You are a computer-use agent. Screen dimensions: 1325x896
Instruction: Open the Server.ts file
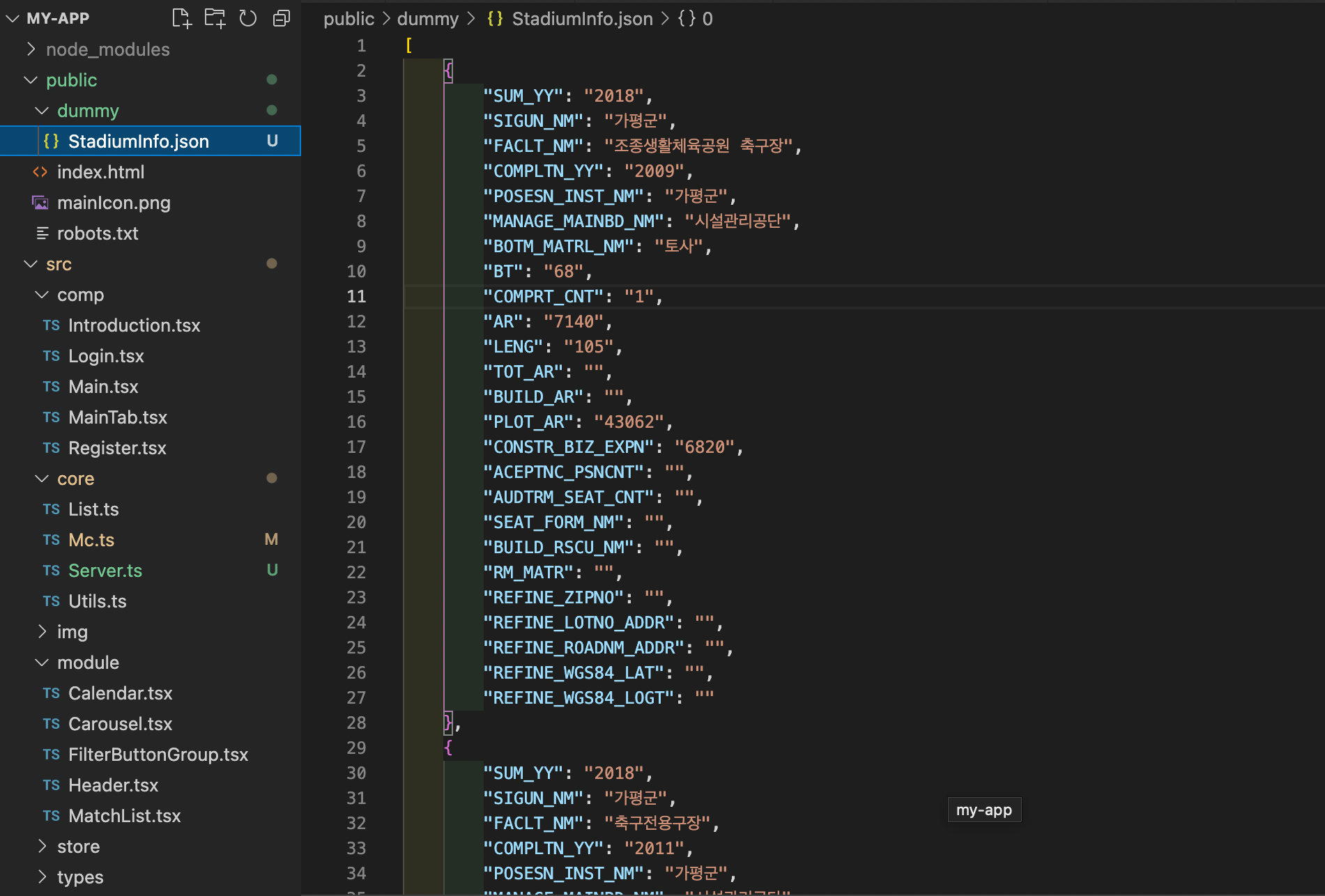[x=105, y=571]
